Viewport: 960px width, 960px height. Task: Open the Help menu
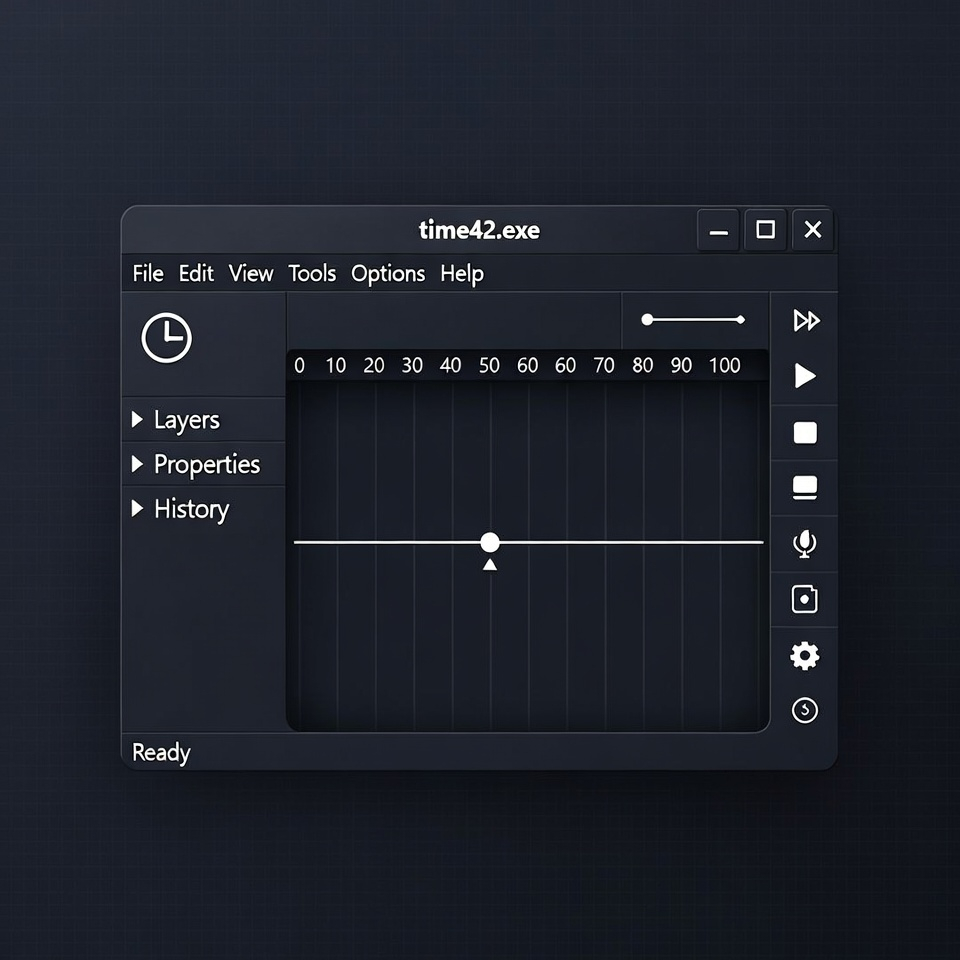[x=462, y=274]
